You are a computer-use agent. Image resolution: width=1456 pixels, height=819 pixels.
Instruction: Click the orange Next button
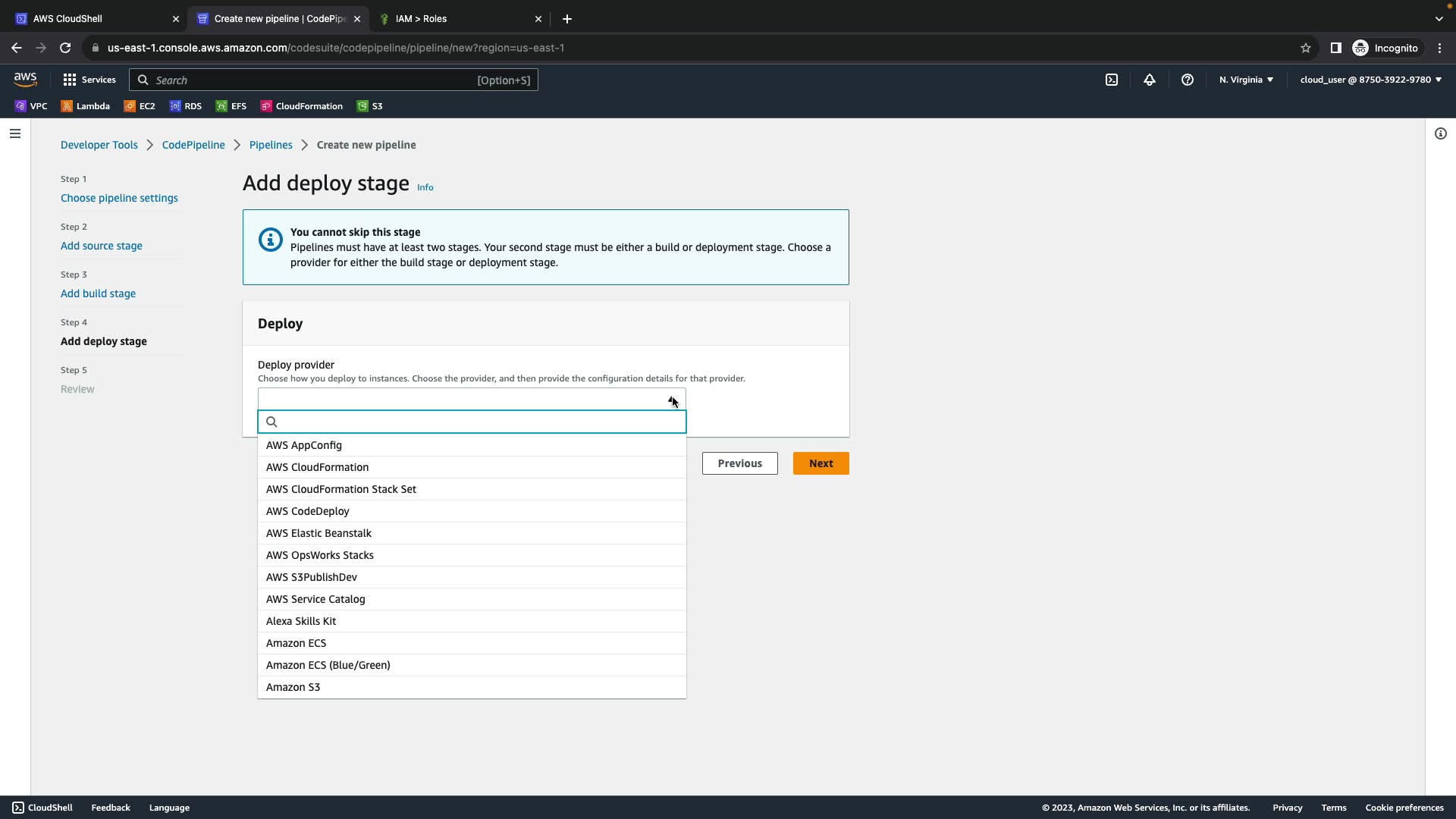(x=821, y=463)
